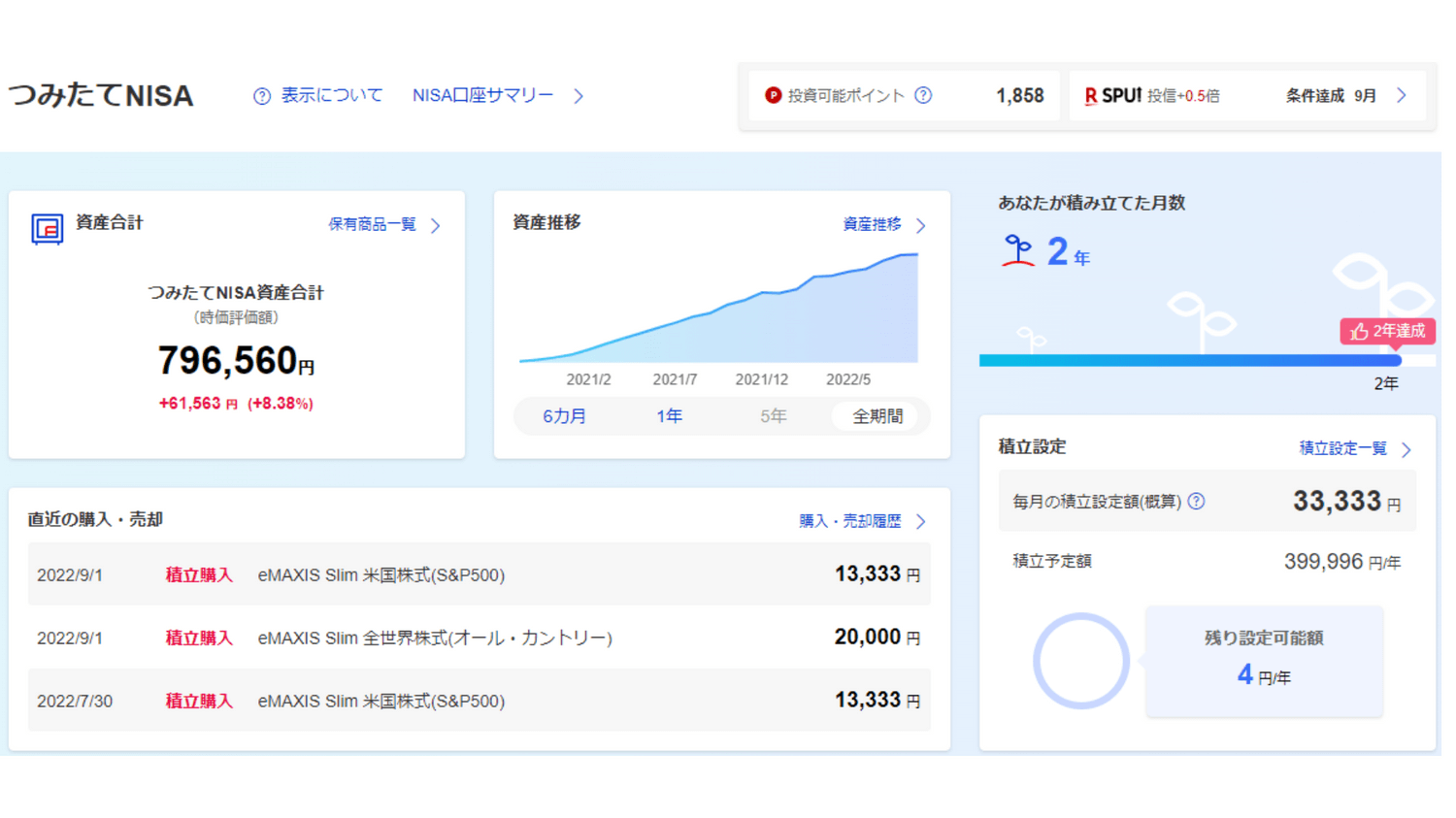Choose the 5年 period tab
This screenshot has width=1456, height=818.
pyautogui.click(x=773, y=416)
